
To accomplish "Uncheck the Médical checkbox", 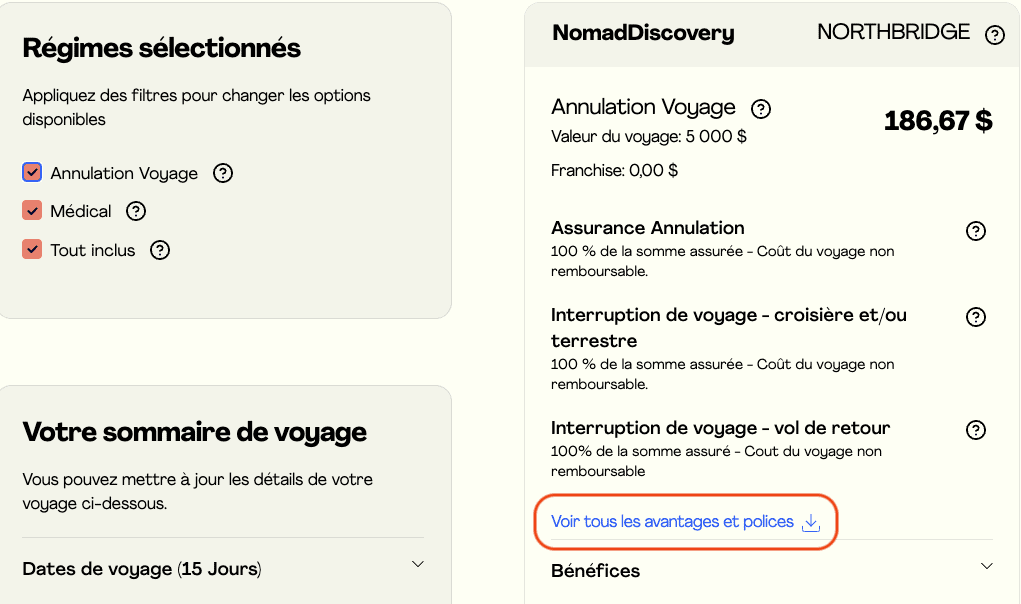I will pyautogui.click(x=32, y=211).
